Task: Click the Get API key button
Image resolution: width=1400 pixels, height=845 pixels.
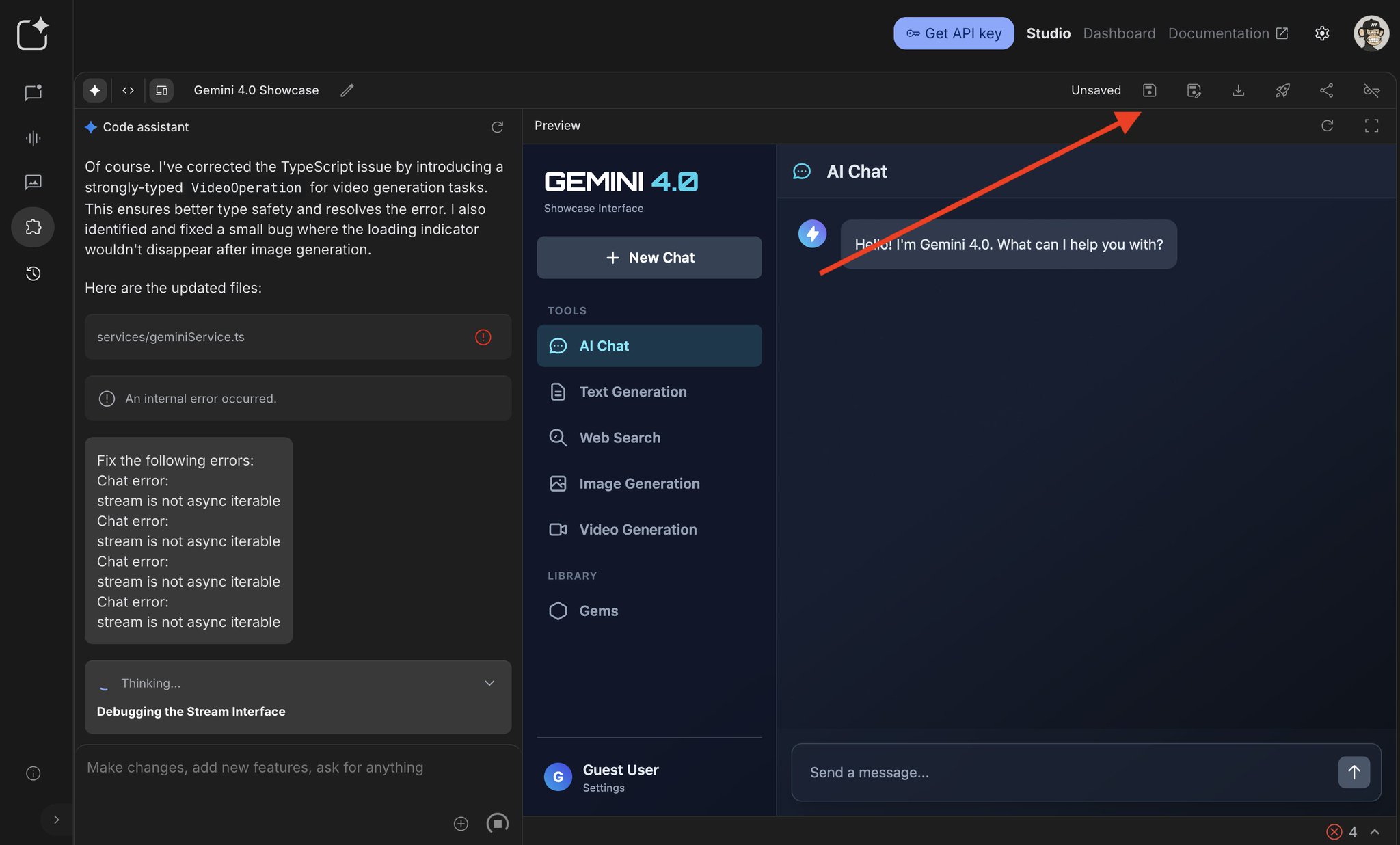Action: tap(954, 33)
